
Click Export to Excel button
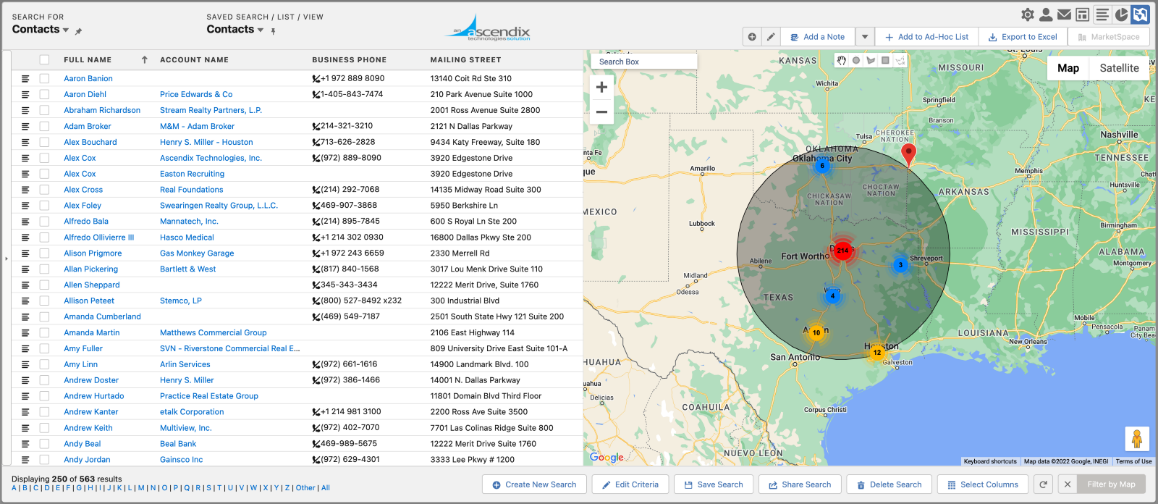point(1022,37)
